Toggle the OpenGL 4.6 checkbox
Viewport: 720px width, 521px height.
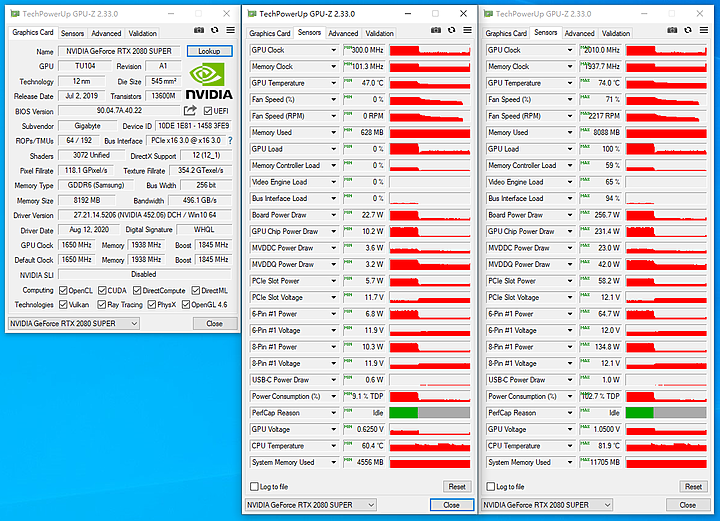186,305
